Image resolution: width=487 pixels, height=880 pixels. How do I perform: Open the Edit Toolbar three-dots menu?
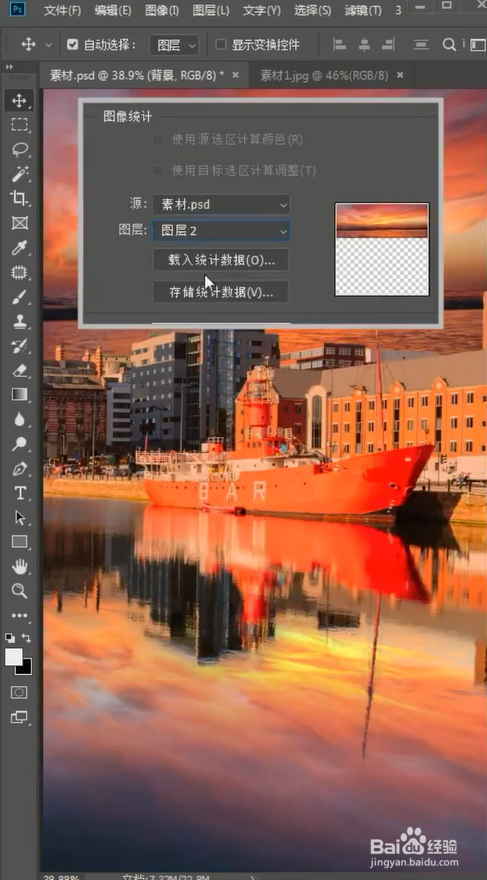point(20,616)
